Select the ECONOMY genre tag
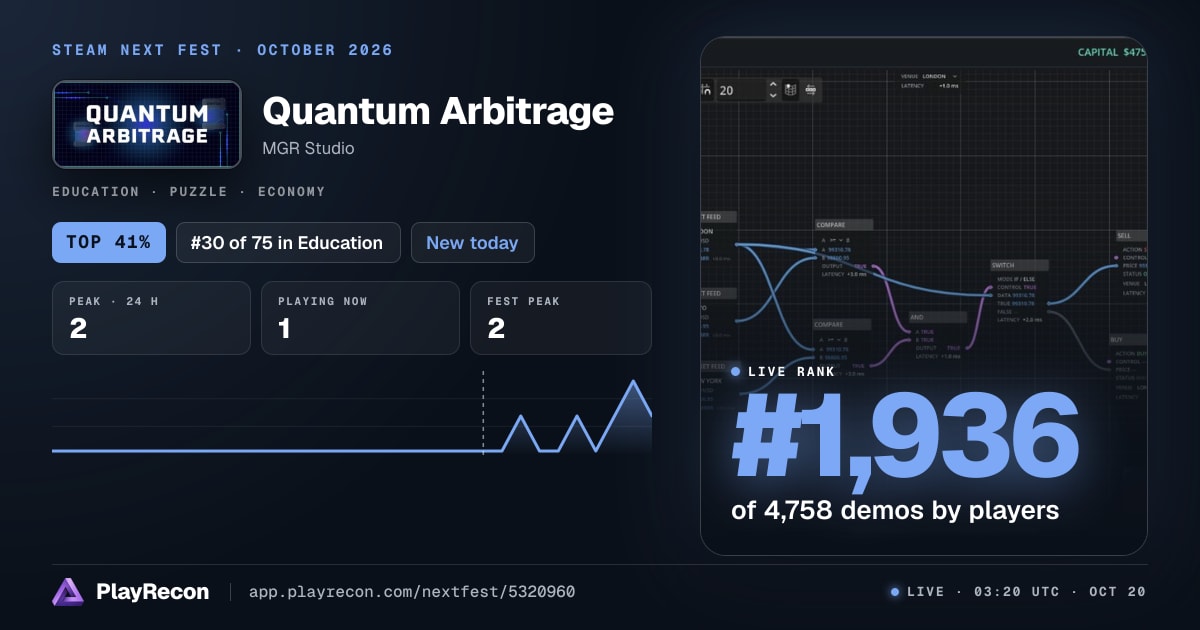 [x=291, y=191]
